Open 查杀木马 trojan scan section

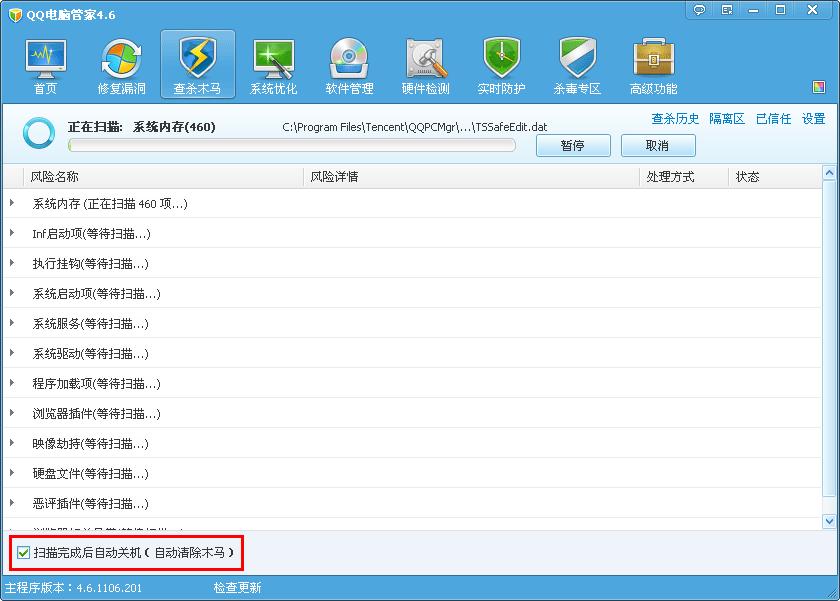click(196, 63)
